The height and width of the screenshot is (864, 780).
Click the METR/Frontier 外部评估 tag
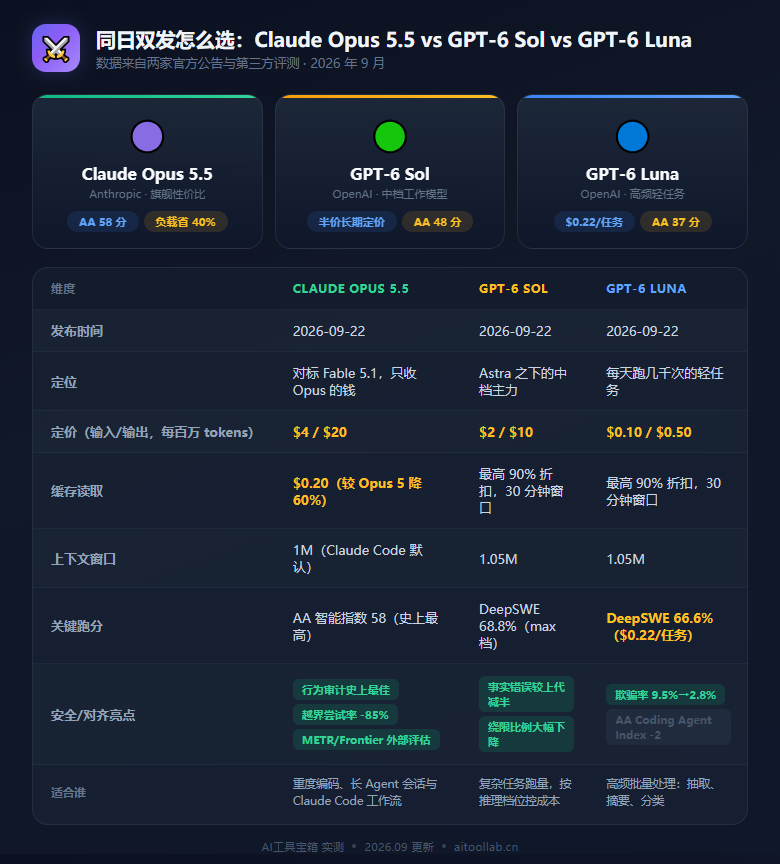pos(366,740)
